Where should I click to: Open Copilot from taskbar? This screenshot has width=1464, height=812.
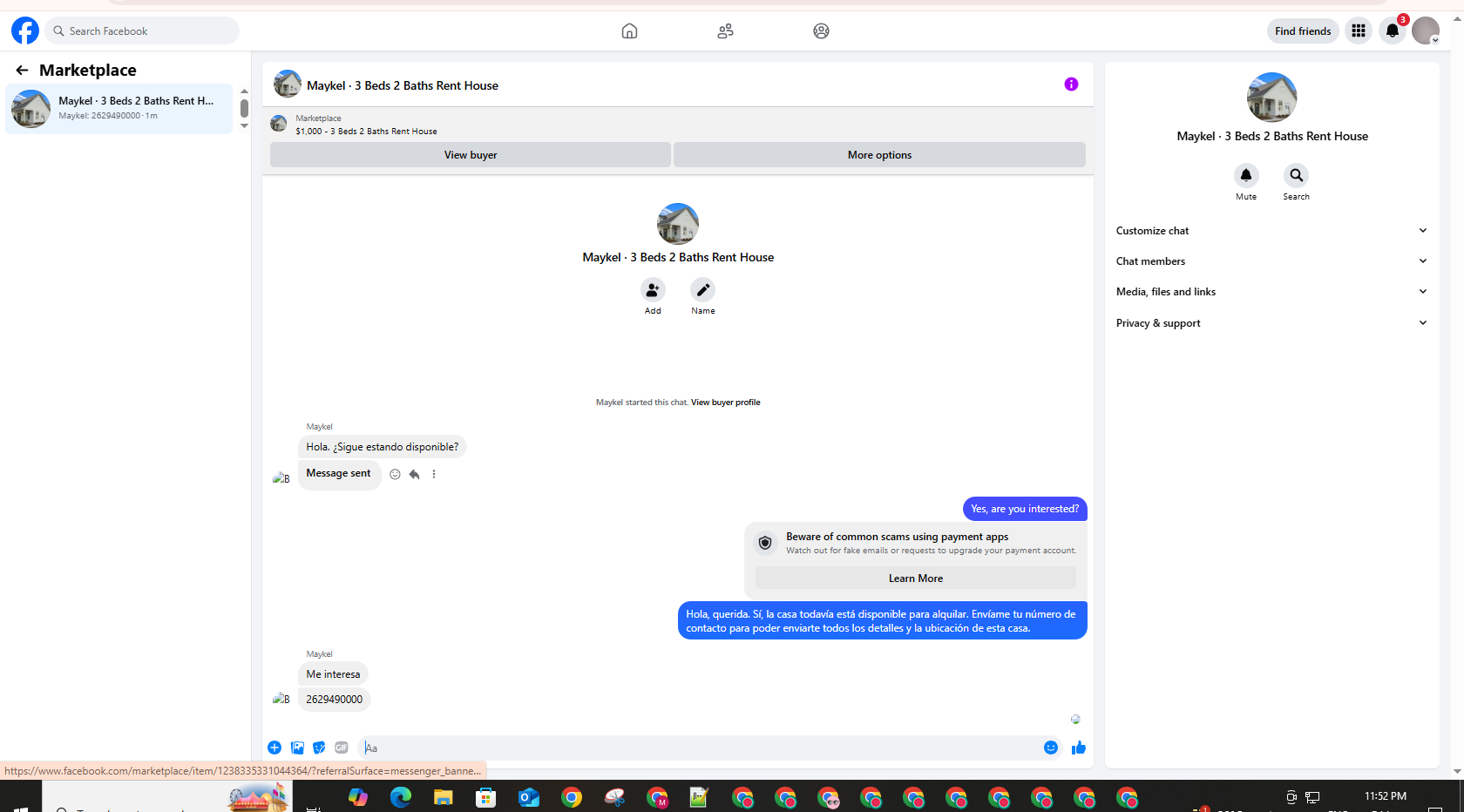pyautogui.click(x=358, y=797)
